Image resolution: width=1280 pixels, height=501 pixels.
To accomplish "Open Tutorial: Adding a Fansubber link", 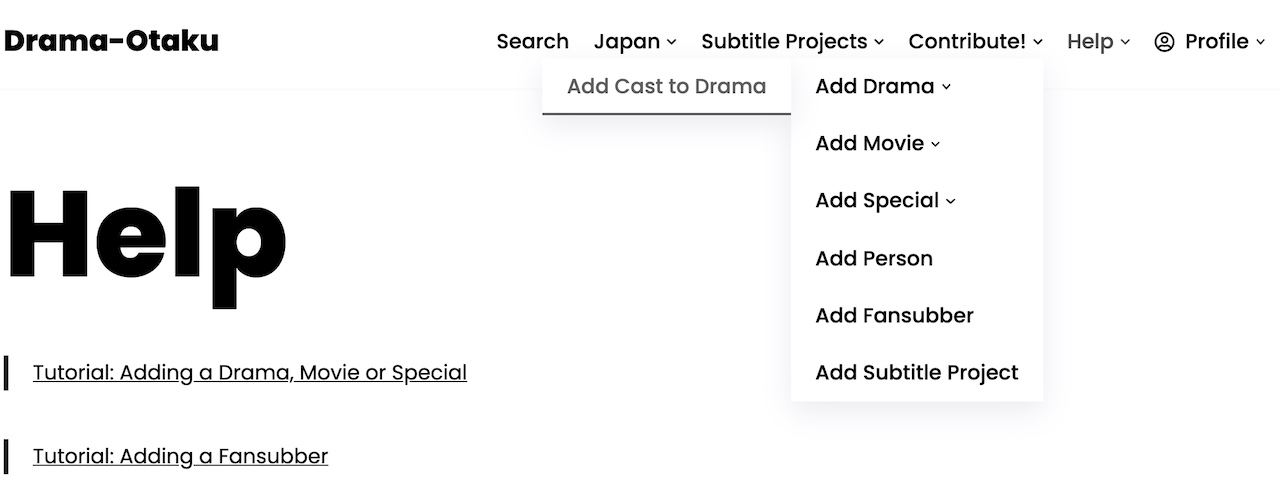I will coord(180,456).
